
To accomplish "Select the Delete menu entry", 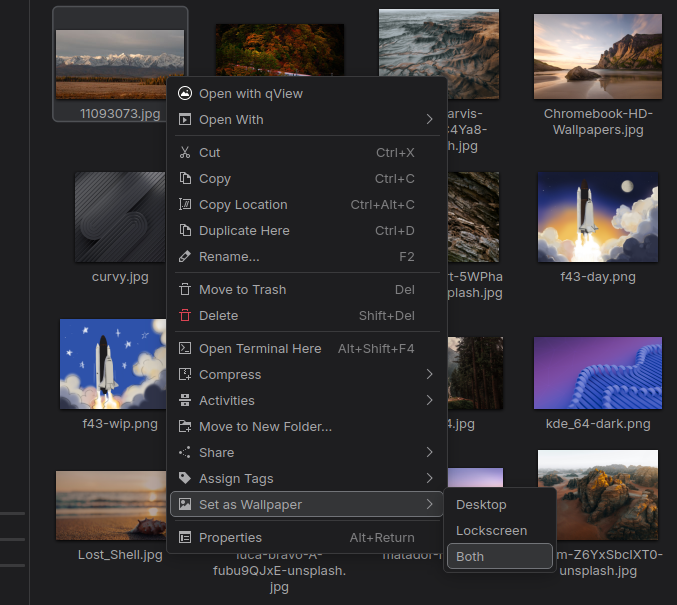I will [307, 316].
